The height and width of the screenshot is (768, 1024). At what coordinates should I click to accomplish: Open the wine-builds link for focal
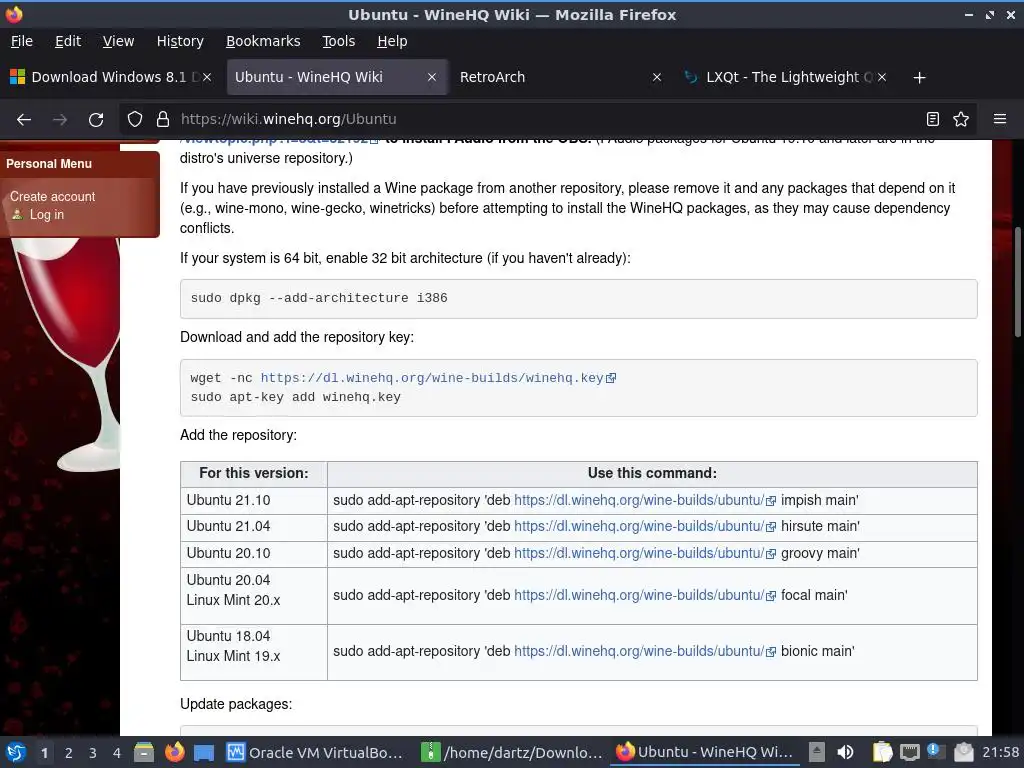(x=645, y=595)
